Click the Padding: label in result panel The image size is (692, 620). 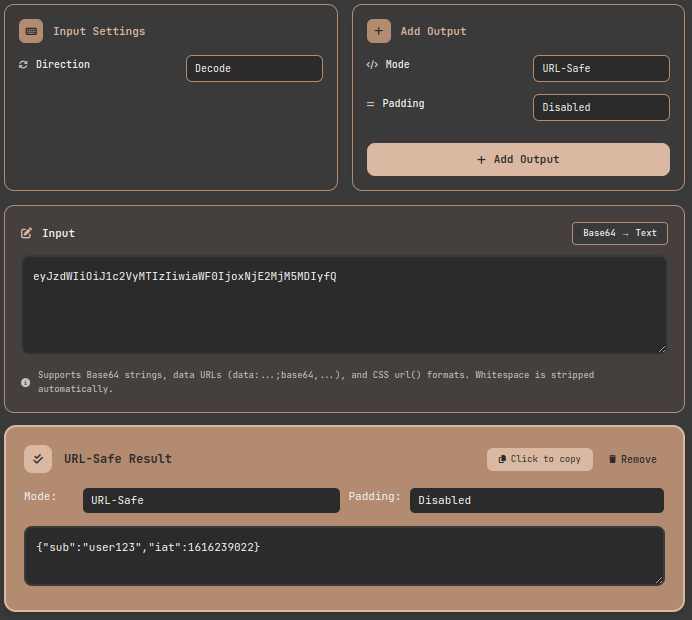click(375, 496)
